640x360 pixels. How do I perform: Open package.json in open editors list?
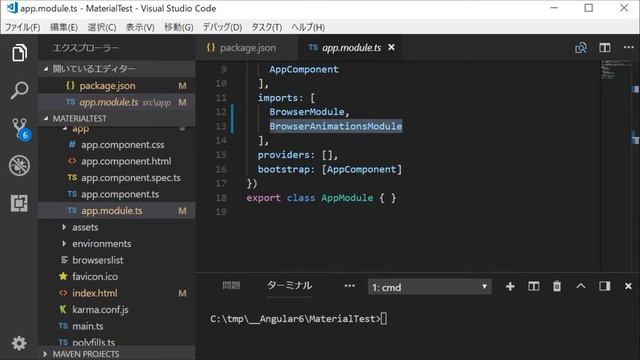pyautogui.click(x=117, y=86)
